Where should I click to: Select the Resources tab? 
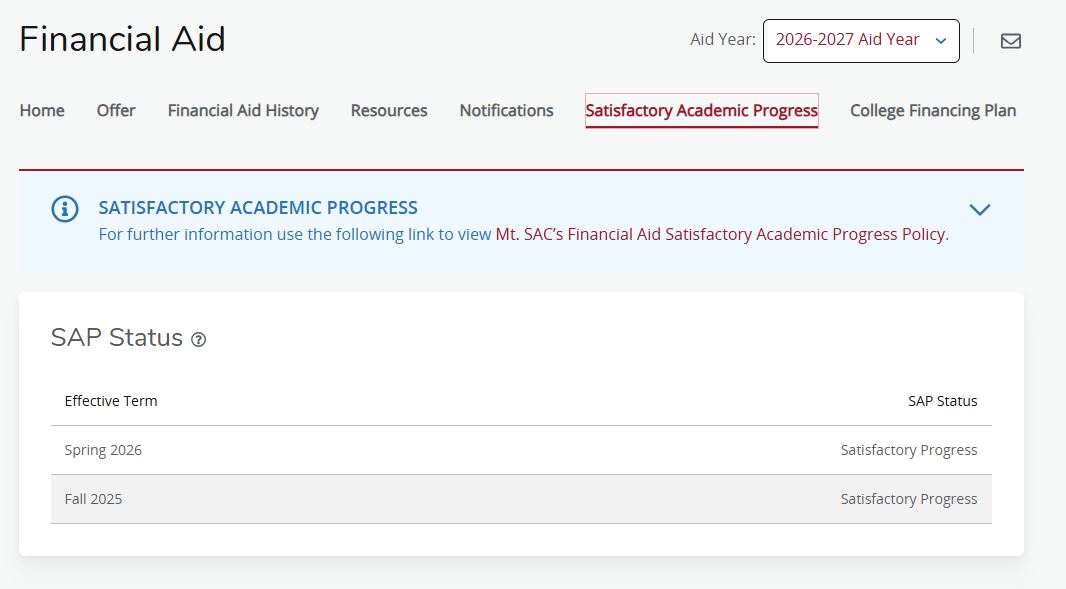pyautogui.click(x=389, y=110)
